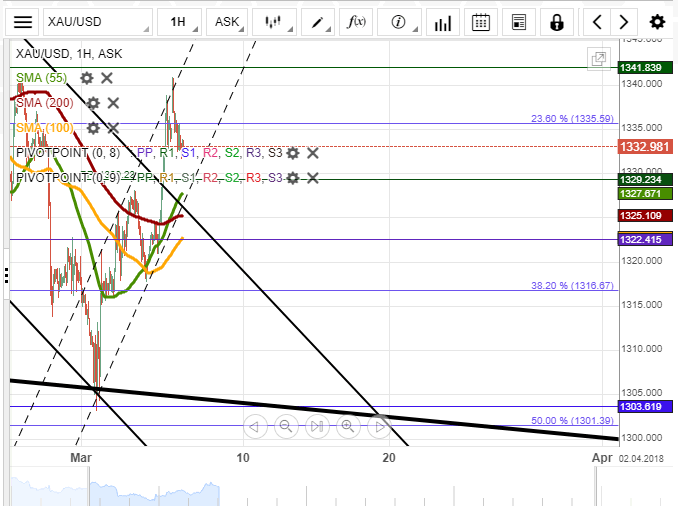
Task: Click the 1329.234 price level tag
Action: 645,179
